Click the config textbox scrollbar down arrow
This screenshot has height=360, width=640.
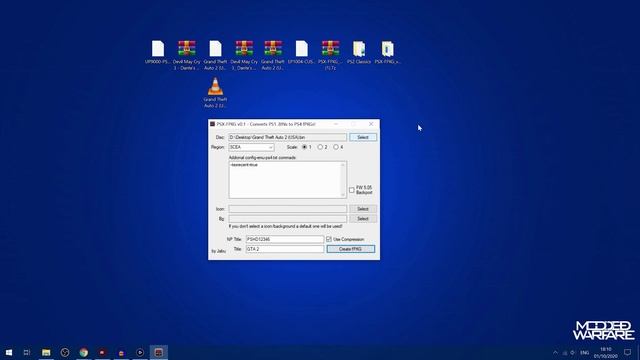pos(343,196)
